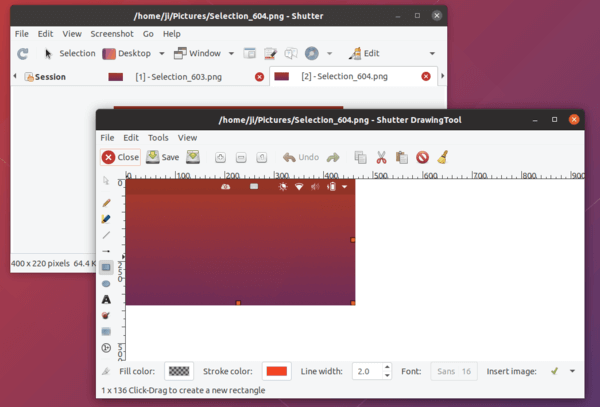This screenshot has width=600, height=407.
Task: Click the Edit button in Shutter toolbar
Action: pos(364,54)
